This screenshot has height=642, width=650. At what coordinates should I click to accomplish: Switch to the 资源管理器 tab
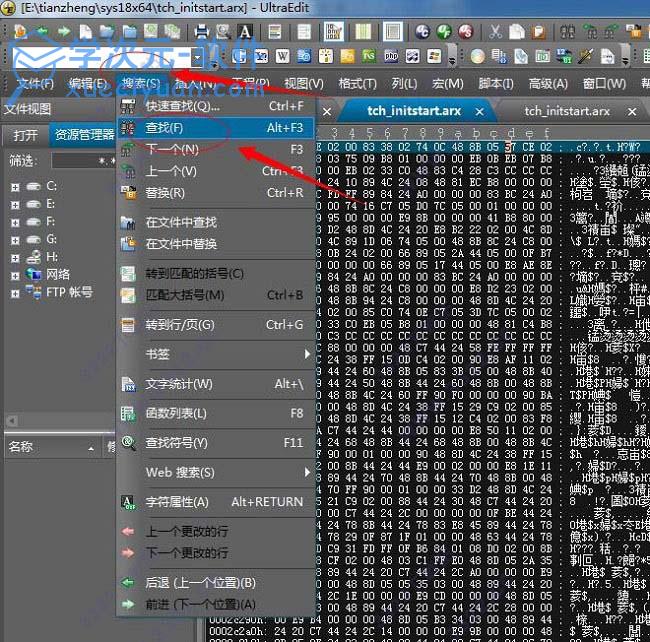point(84,135)
